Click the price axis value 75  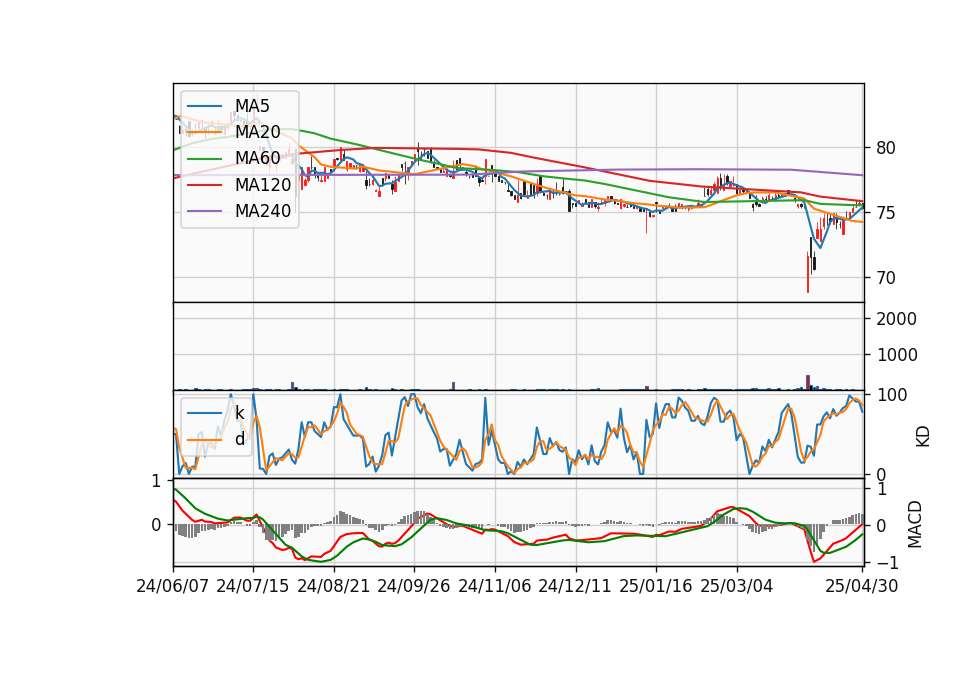[x=886, y=213]
